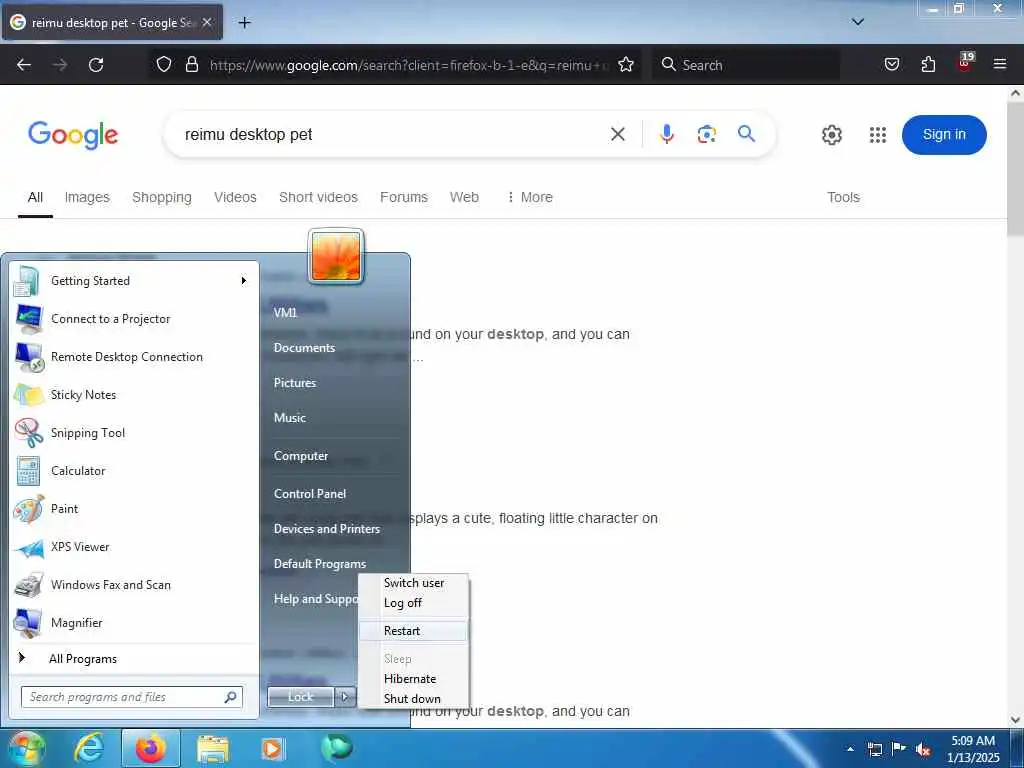Choose Shut down in power menu
The height and width of the screenshot is (768, 1024).
(x=413, y=699)
